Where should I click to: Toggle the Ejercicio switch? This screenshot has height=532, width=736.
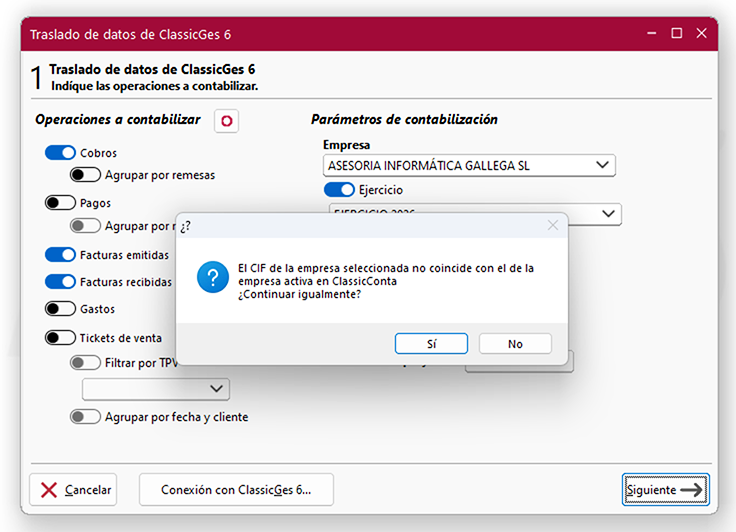coord(339,189)
